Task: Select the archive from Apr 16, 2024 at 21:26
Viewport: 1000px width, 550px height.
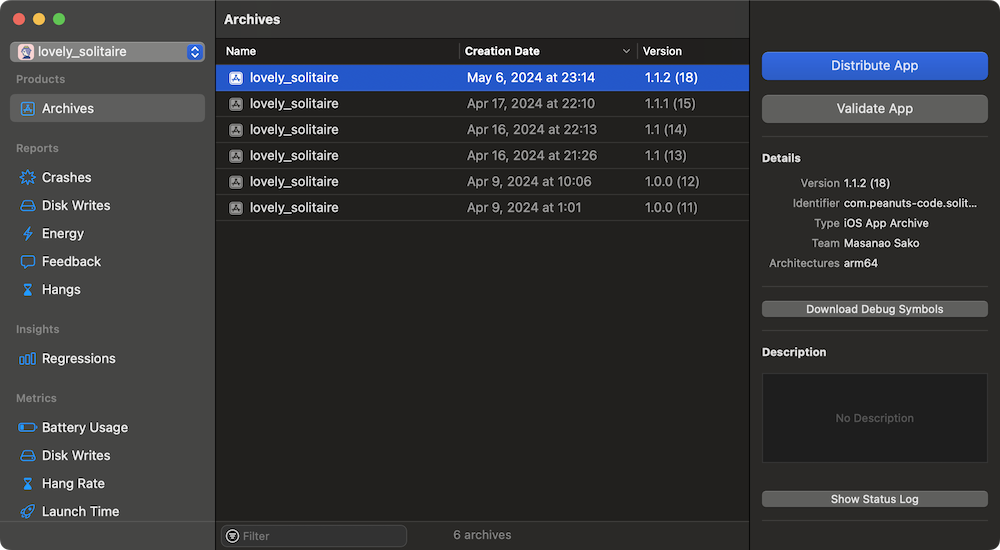Action: pyautogui.click(x=482, y=156)
